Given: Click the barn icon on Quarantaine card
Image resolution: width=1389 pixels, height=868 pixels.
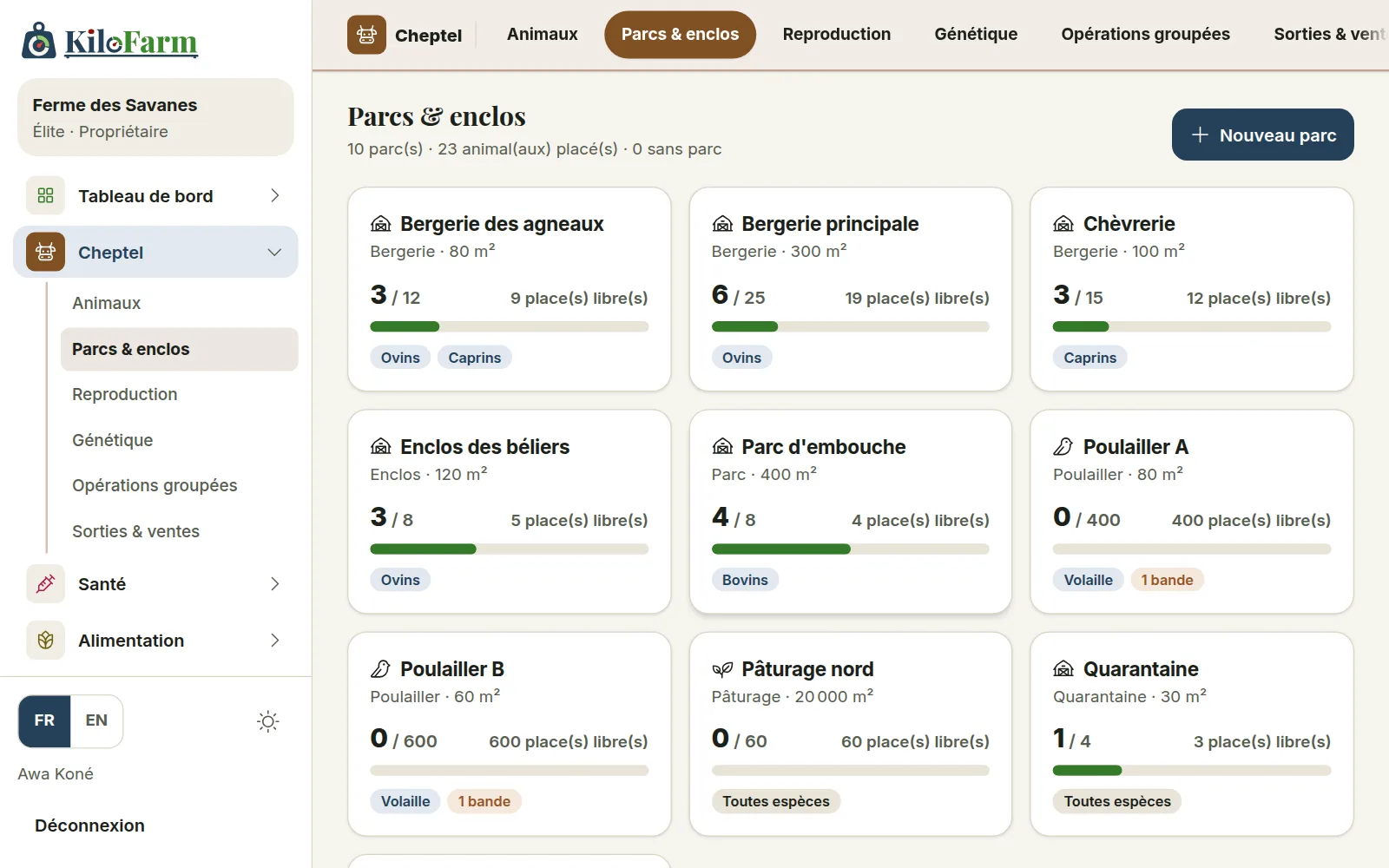Looking at the screenshot, I should click(x=1063, y=668).
